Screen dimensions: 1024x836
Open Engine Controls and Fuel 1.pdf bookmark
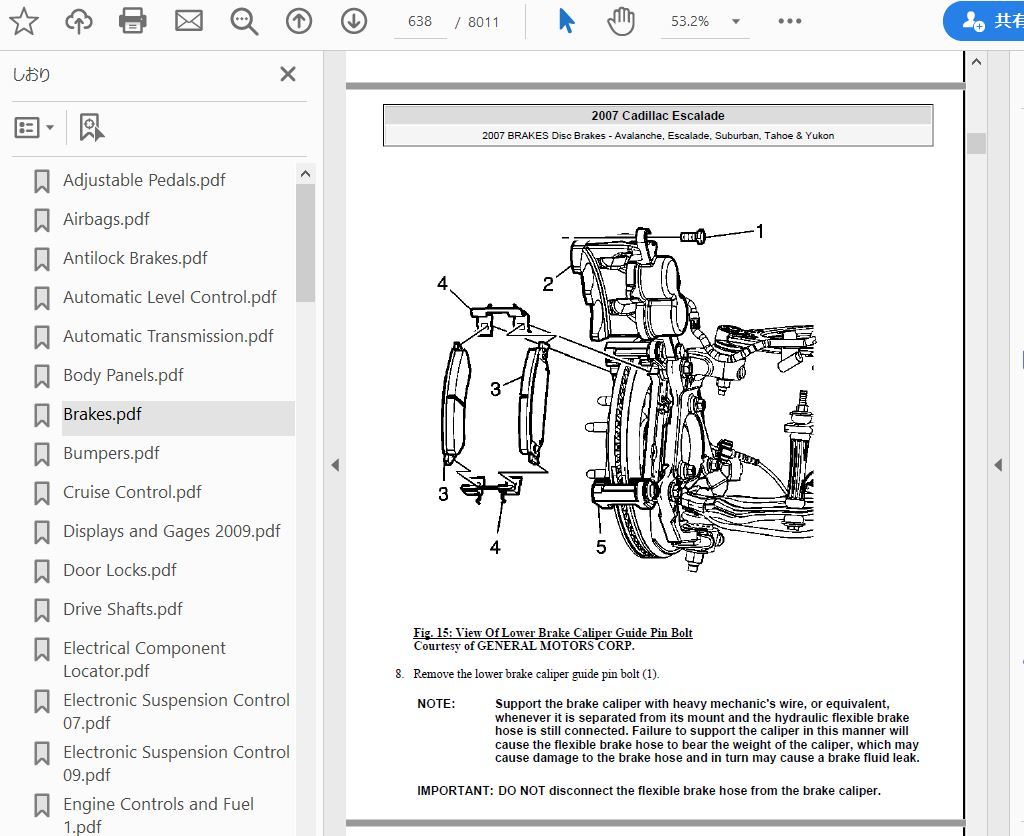158,815
